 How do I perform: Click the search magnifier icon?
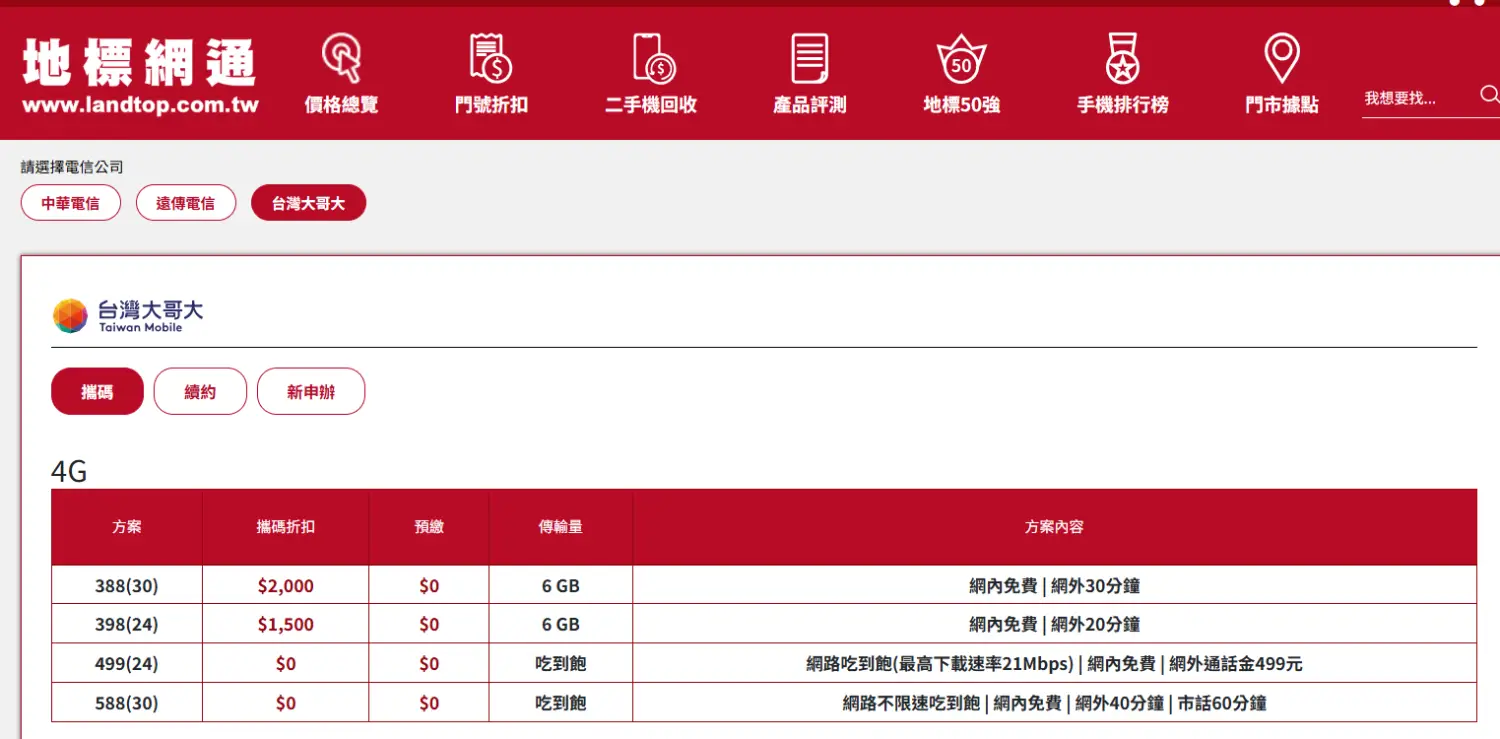(1488, 95)
